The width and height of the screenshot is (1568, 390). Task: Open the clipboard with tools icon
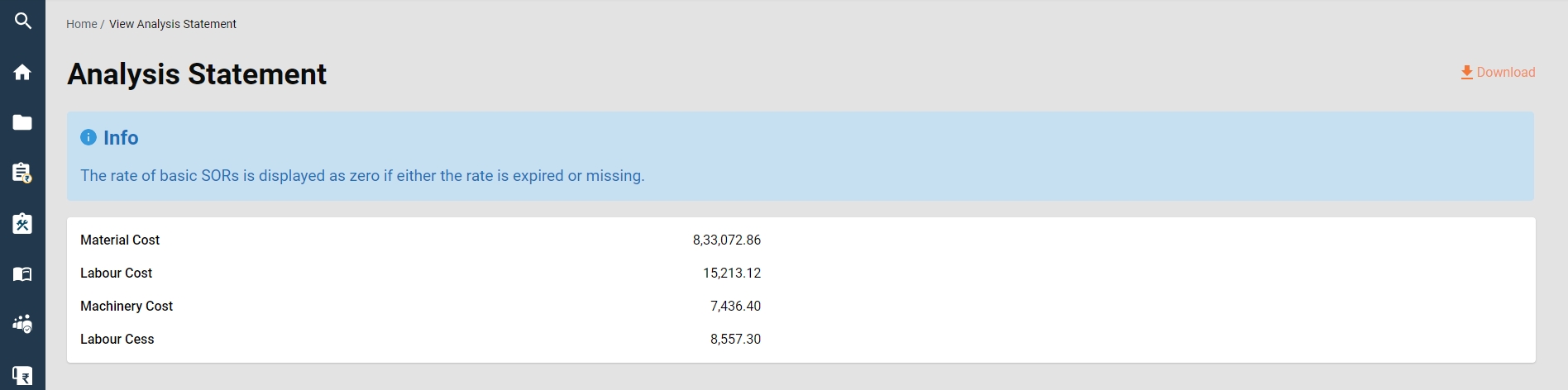[22, 223]
